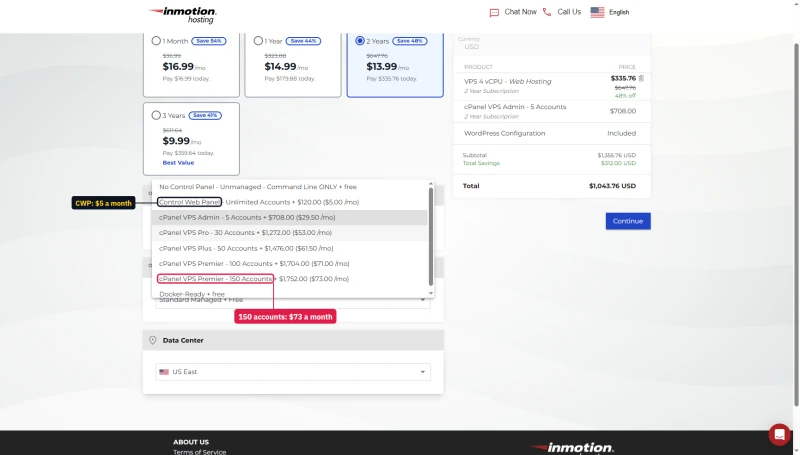Click the dropdown list scroll up arrow
The image size is (800, 455).
coord(431,184)
